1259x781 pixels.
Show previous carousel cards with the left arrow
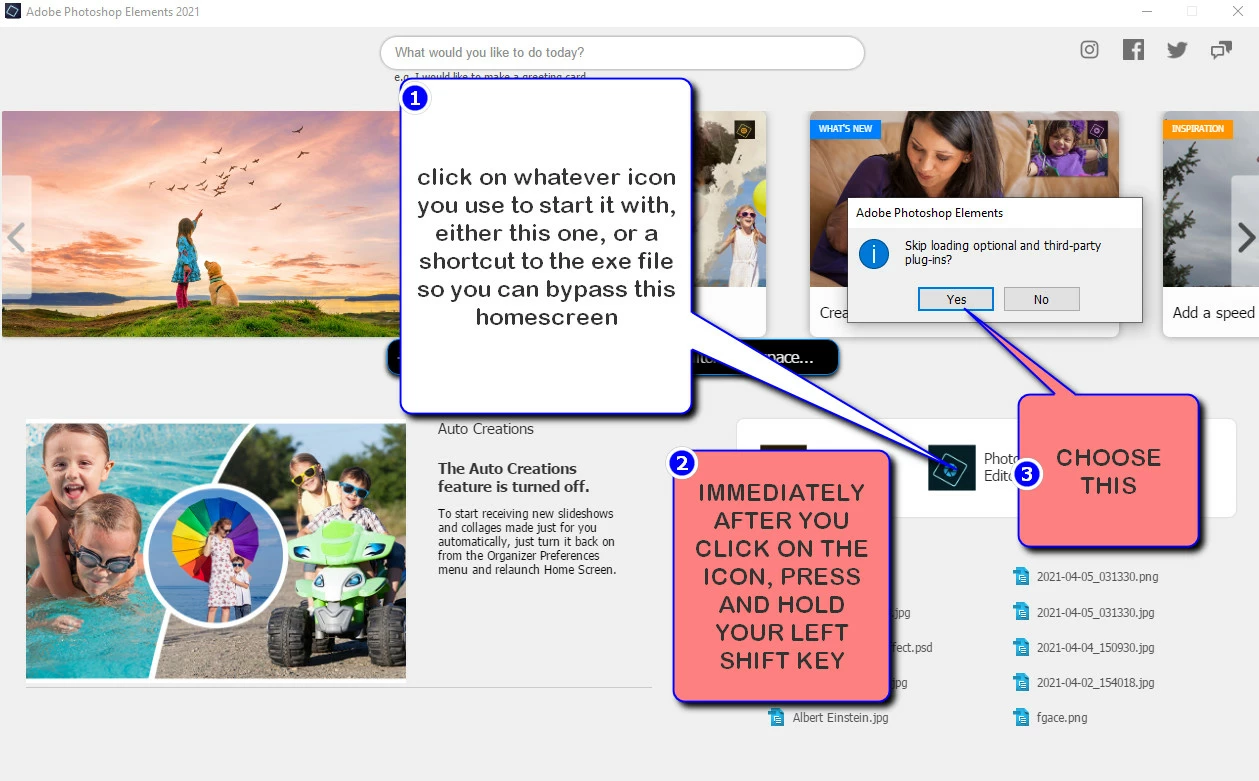point(16,237)
